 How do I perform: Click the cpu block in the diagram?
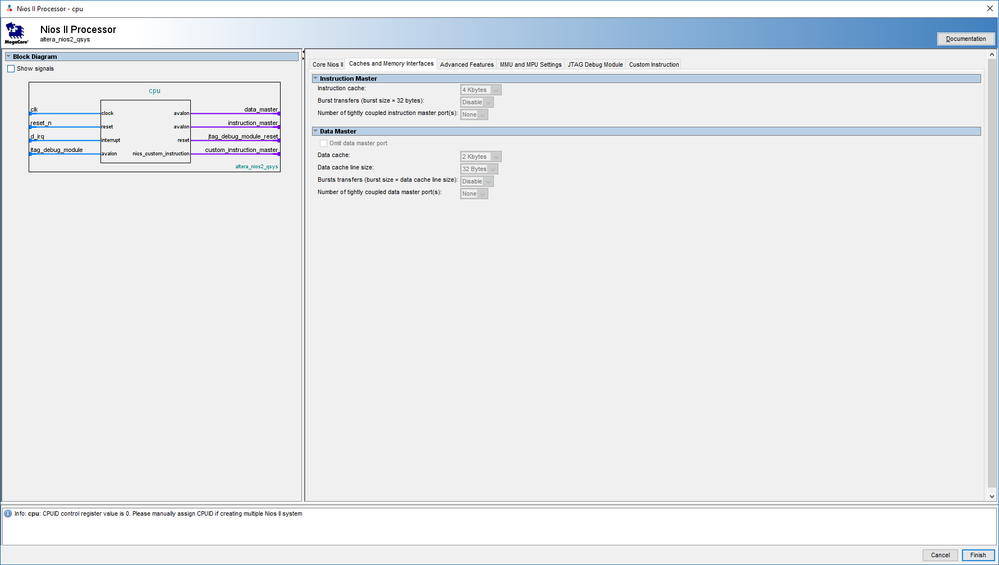145,134
